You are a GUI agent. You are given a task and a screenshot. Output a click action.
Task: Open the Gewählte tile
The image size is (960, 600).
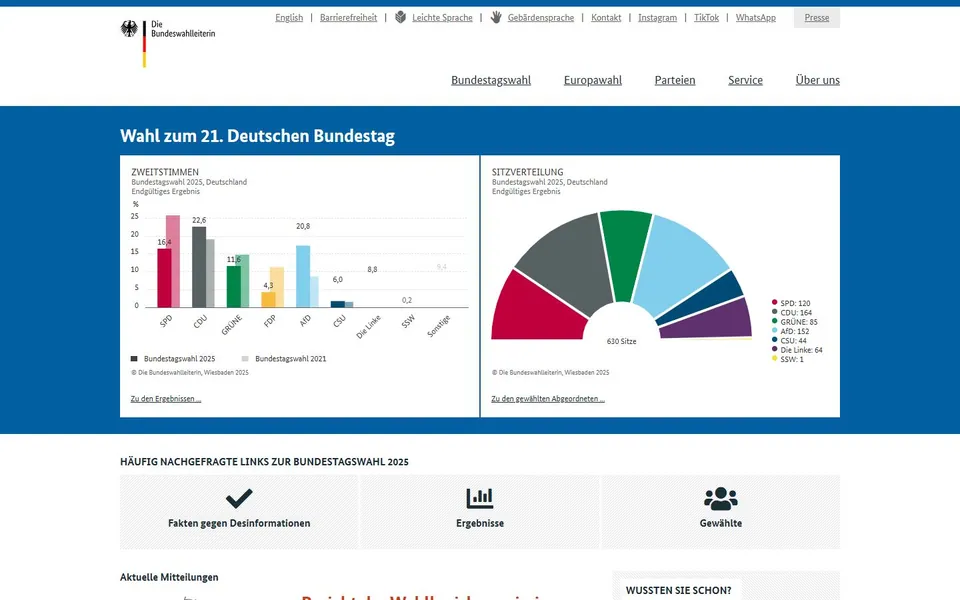click(721, 512)
